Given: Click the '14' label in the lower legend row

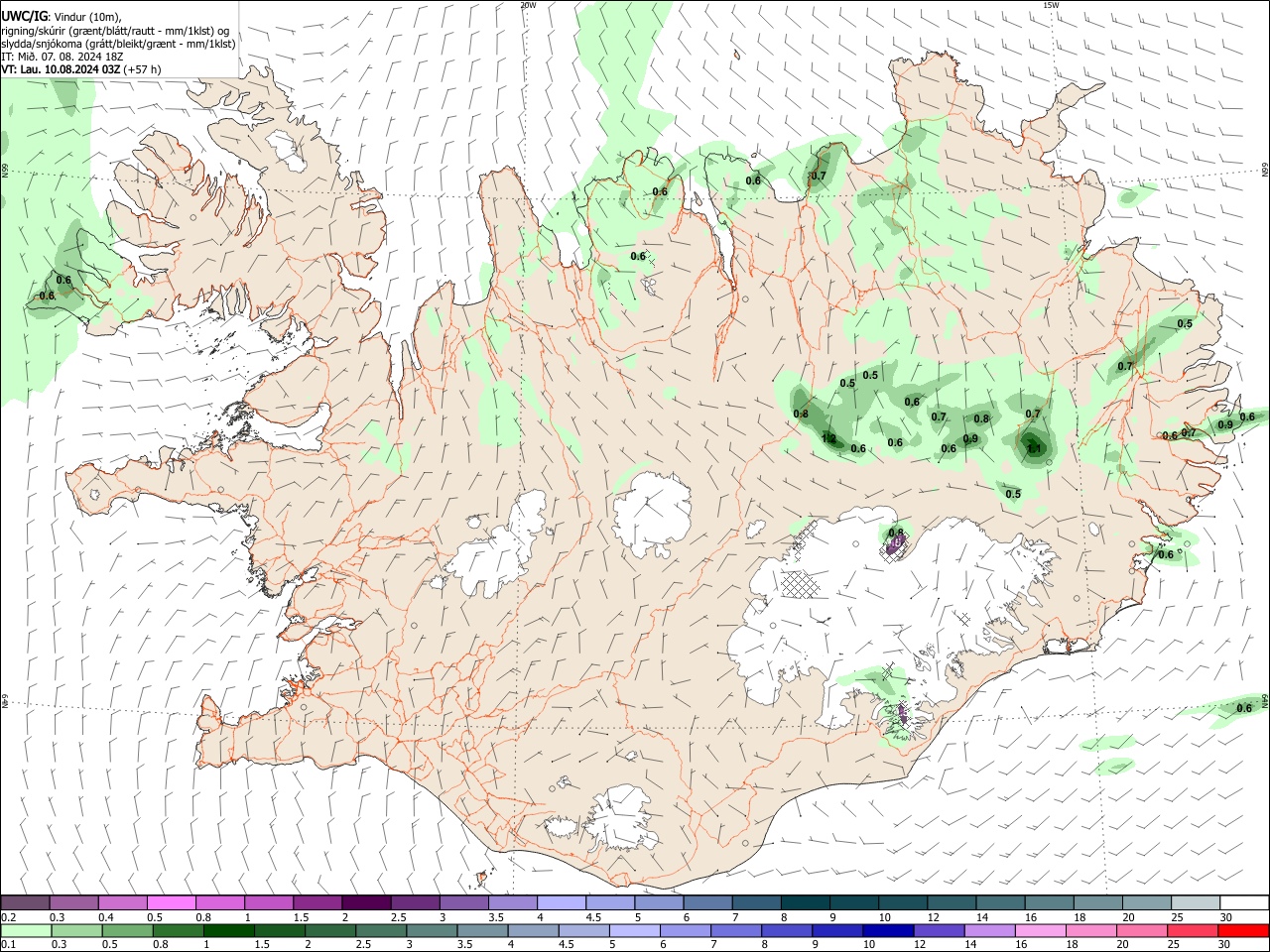Looking at the screenshot, I should 970,944.
